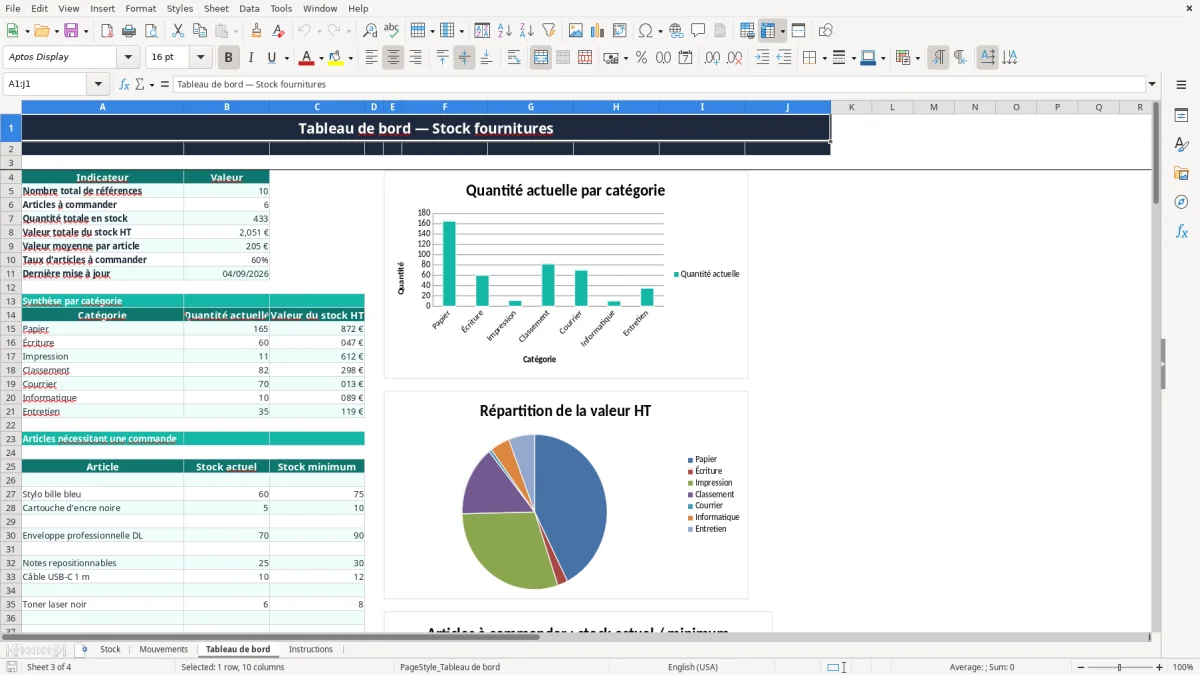Open the font size dropdown
1200x675 pixels.
click(x=201, y=57)
